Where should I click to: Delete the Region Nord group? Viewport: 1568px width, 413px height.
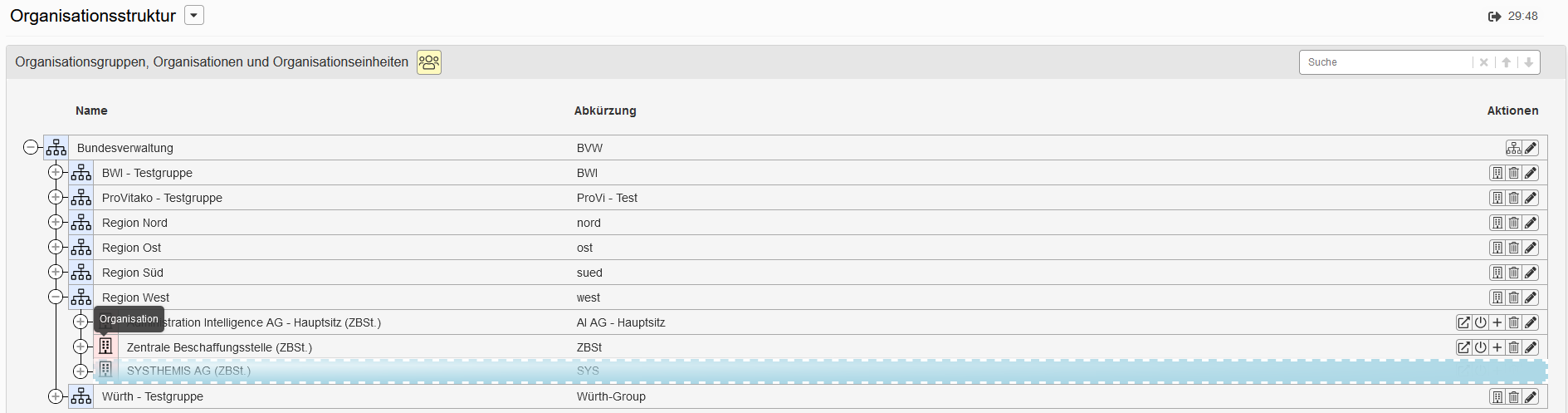coord(1514,223)
